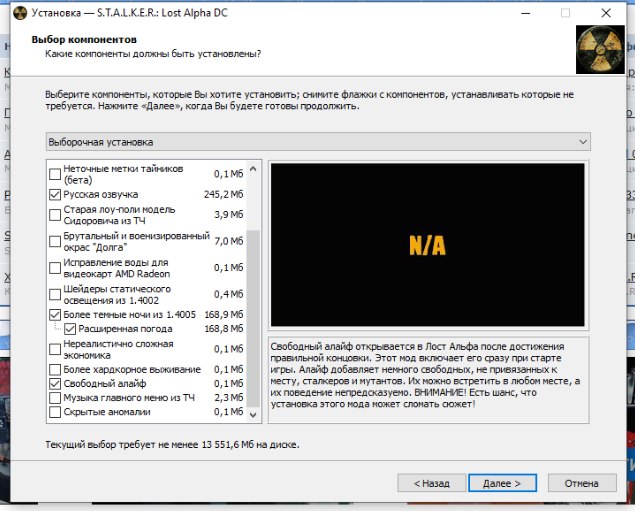
Task: Cancel setup with 'Отмена' button
Action: (582, 483)
